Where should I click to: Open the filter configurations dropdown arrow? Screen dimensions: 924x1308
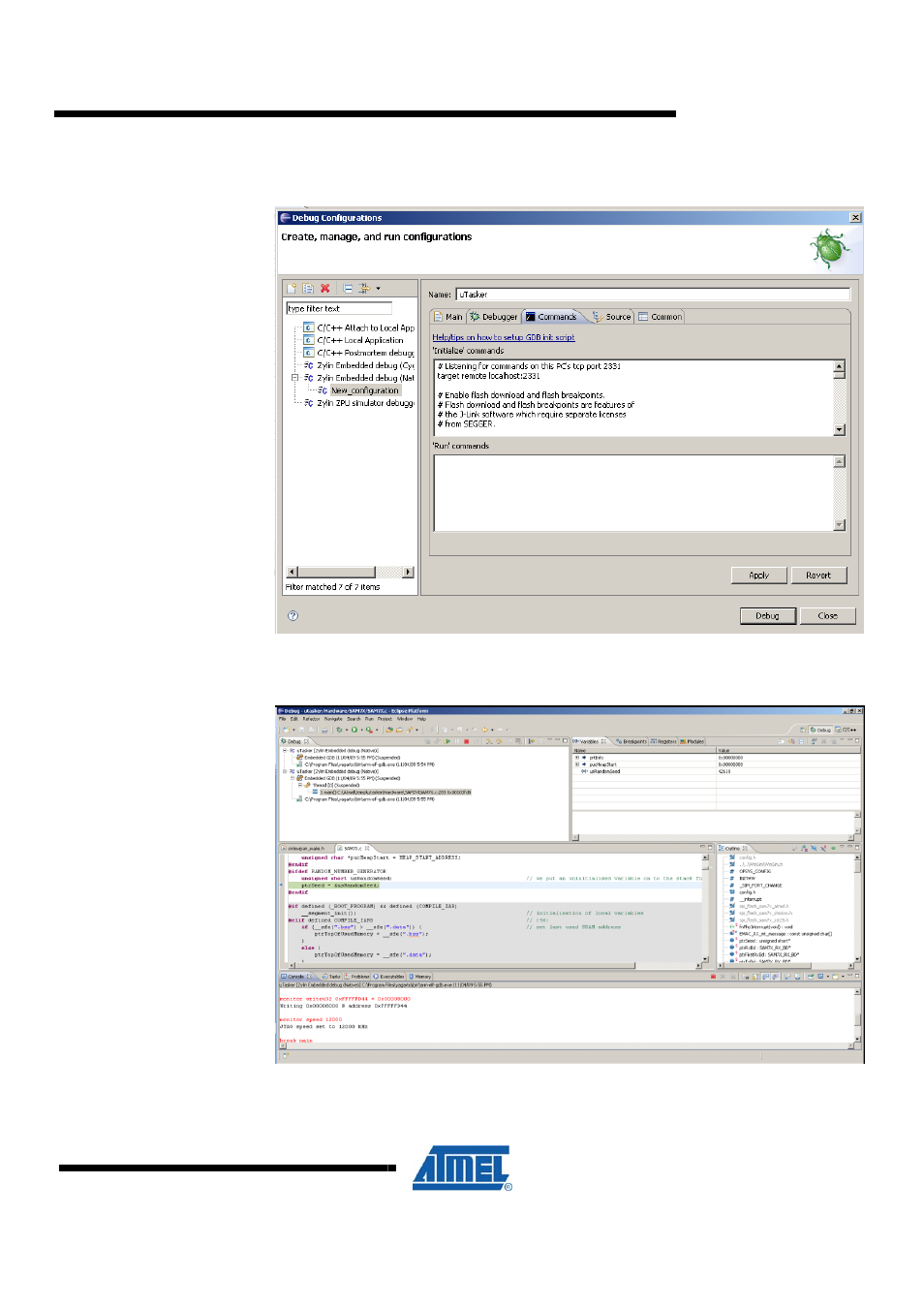[x=378, y=288]
